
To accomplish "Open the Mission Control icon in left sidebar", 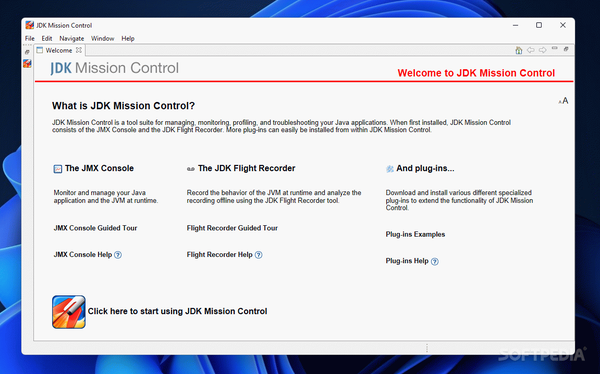I will pyautogui.click(x=27, y=63).
